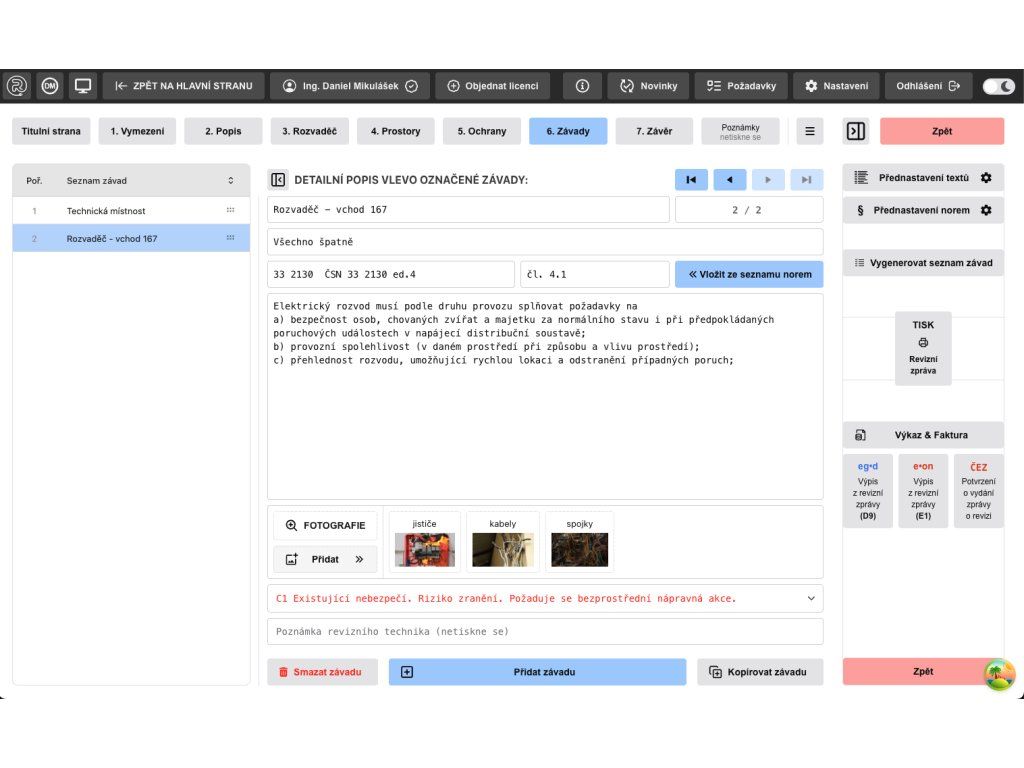Open hamburger menu icon next to Poznámky
1024x768 pixels.
pyautogui.click(x=809, y=131)
